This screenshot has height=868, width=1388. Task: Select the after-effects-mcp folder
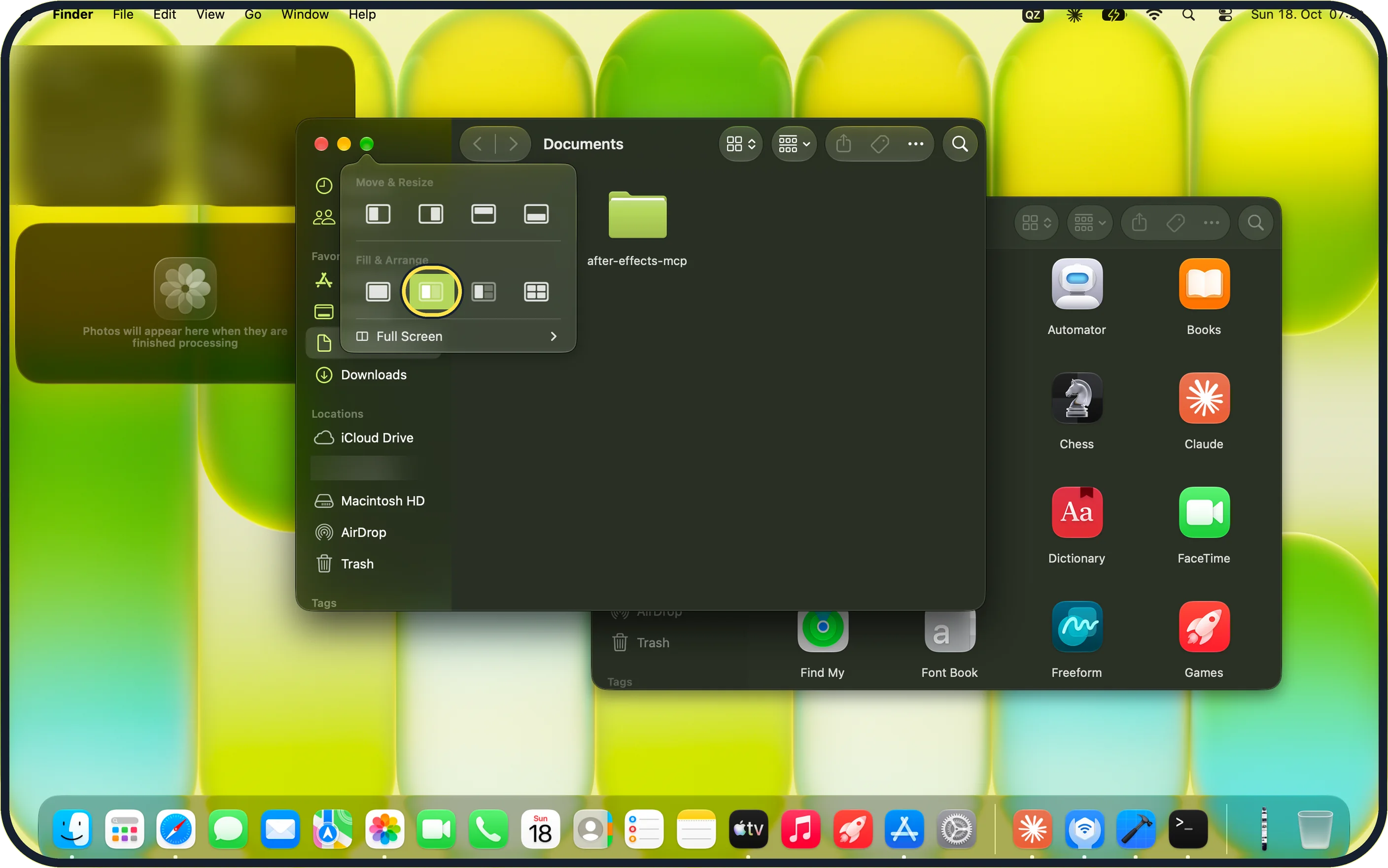[637, 228]
